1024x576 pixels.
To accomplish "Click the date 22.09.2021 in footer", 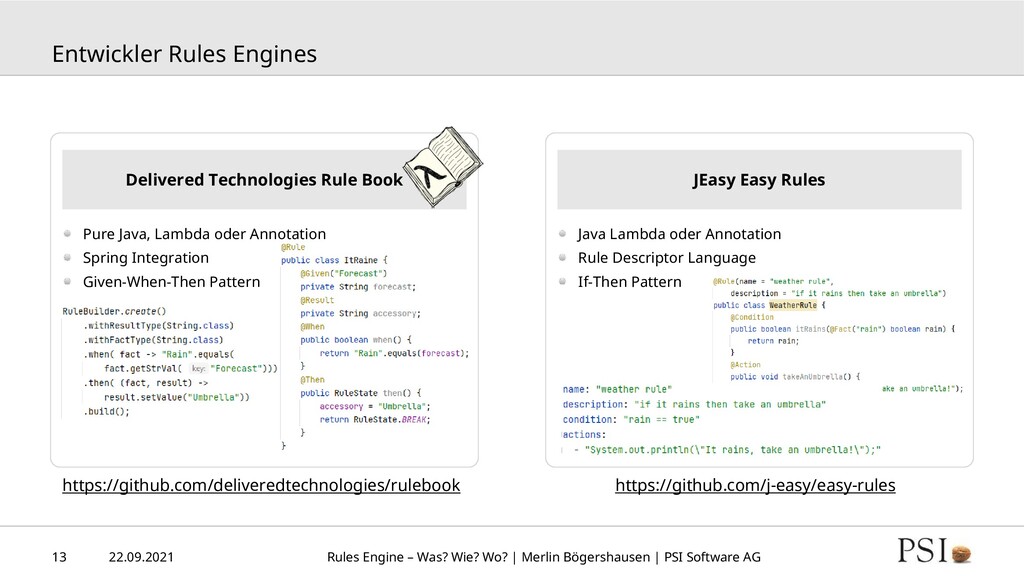I will [141, 557].
